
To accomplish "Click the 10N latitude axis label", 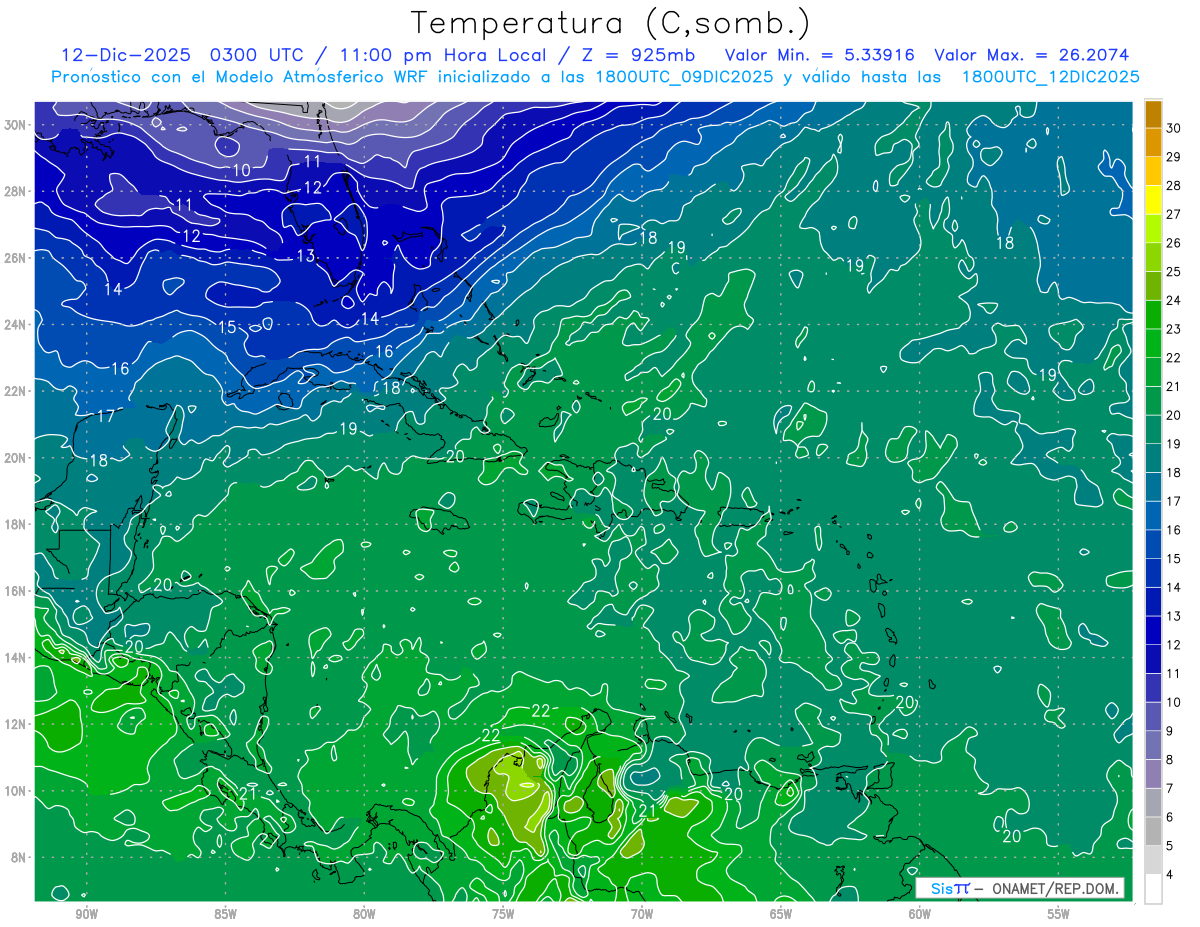I will (x=17, y=791).
